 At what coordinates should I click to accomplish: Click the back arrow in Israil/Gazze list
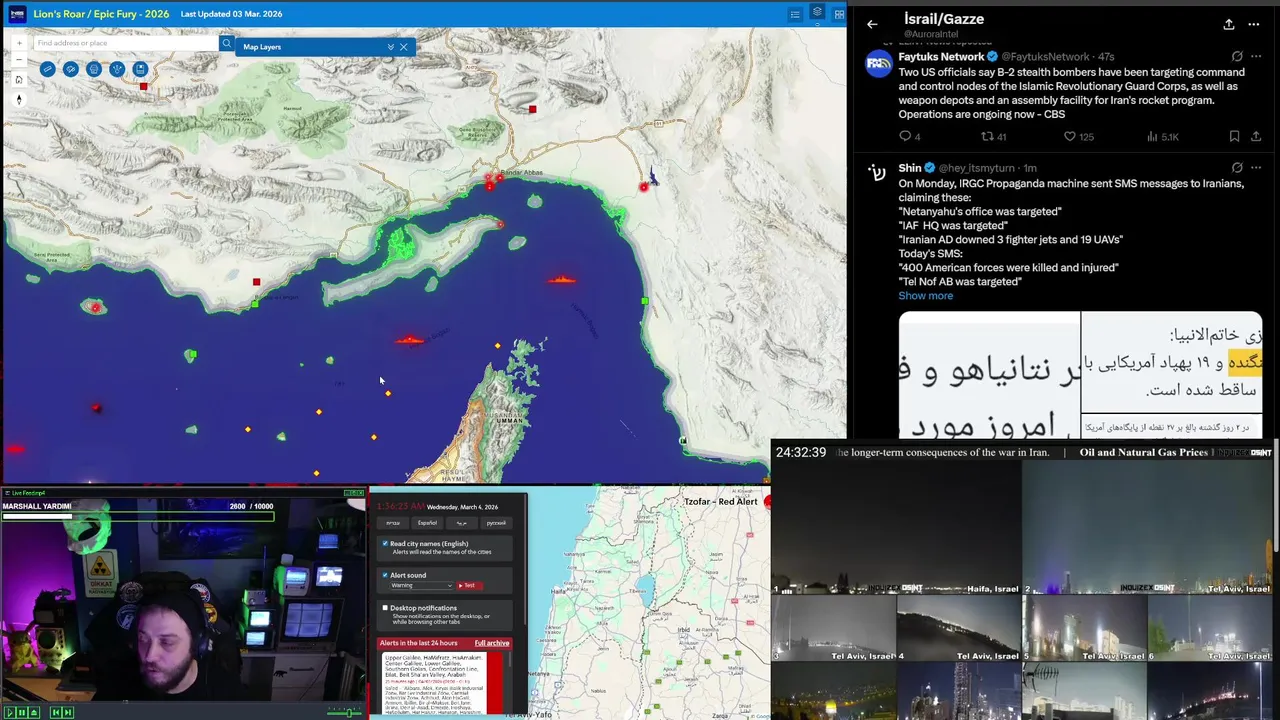click(872, 24)
